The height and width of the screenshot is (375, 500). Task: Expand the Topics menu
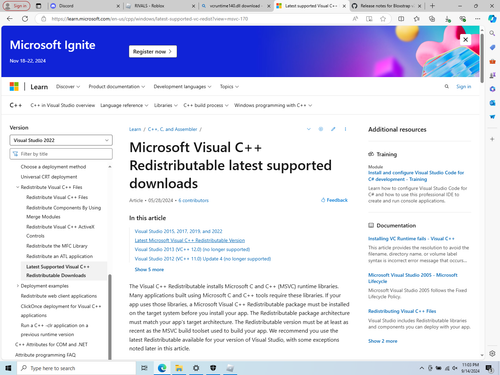229,87
